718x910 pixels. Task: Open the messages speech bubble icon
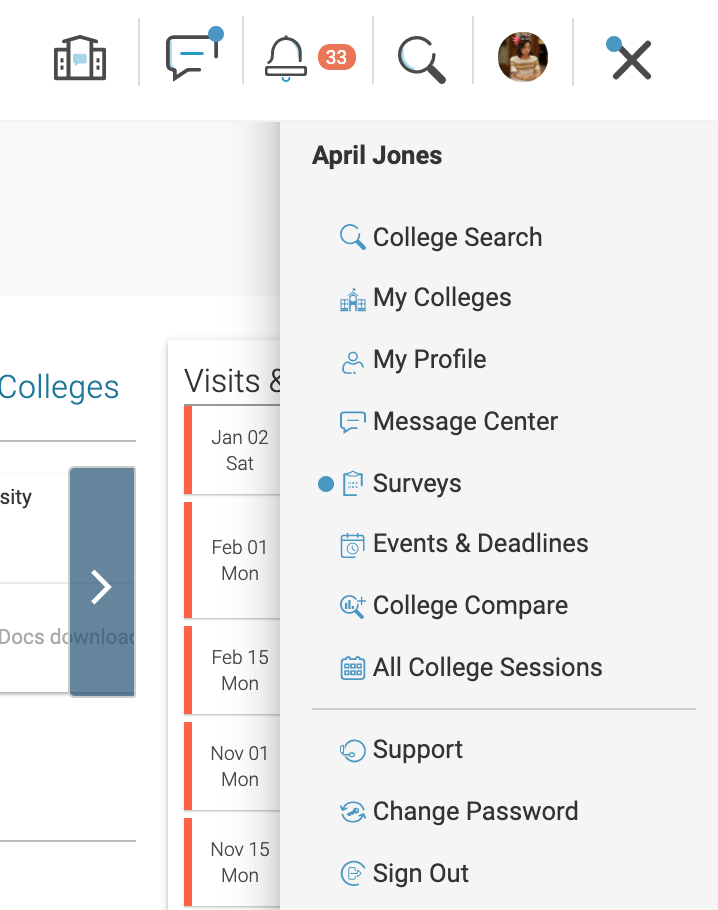point(193,54)
